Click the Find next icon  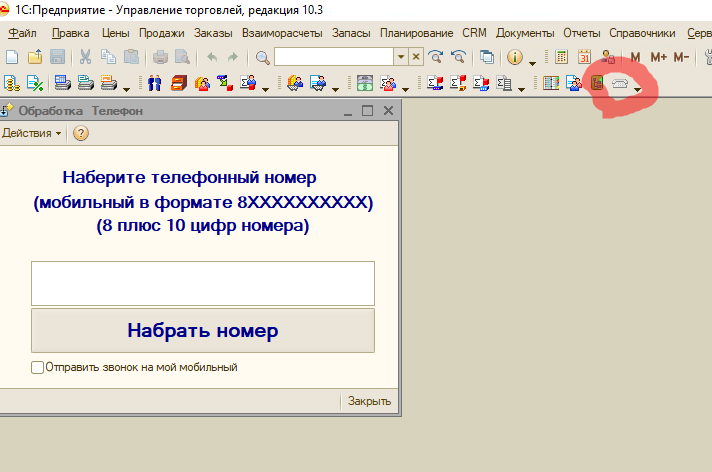click(x=436, y=57)
